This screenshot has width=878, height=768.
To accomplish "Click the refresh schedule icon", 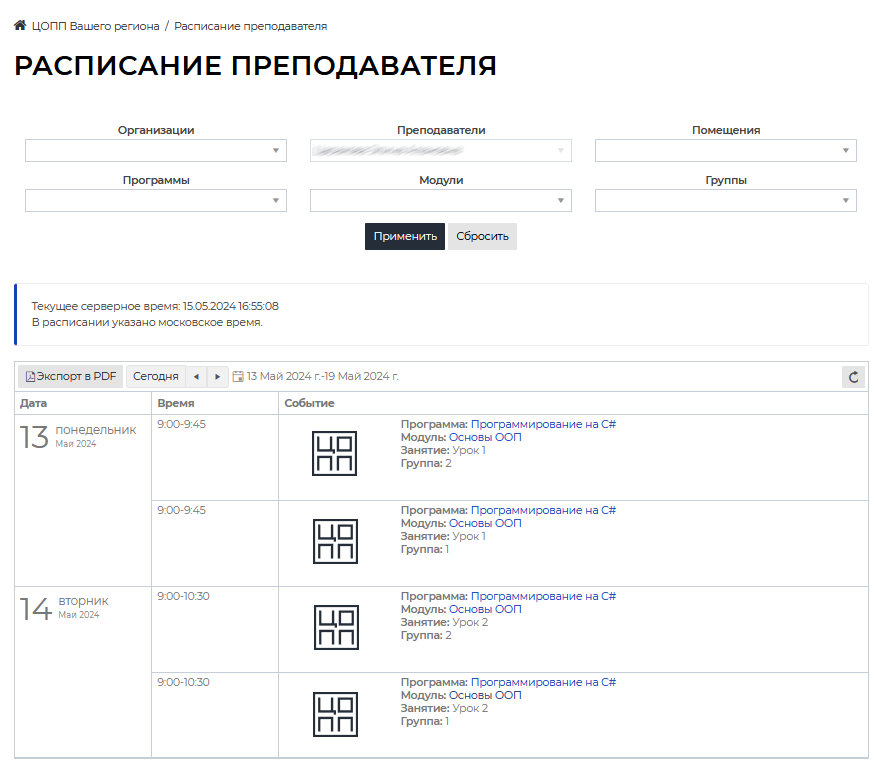I will tap(853, 377).
